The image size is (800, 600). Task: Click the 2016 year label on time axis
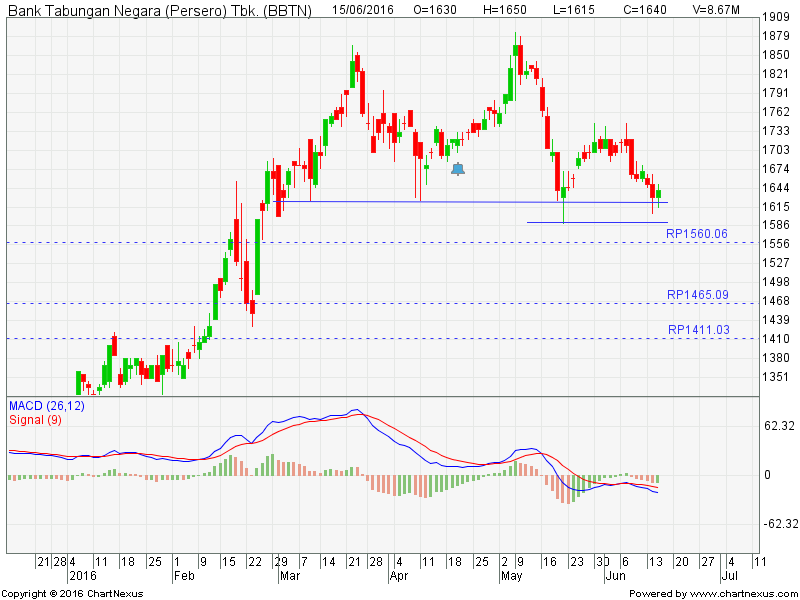(x=83, y=576)
